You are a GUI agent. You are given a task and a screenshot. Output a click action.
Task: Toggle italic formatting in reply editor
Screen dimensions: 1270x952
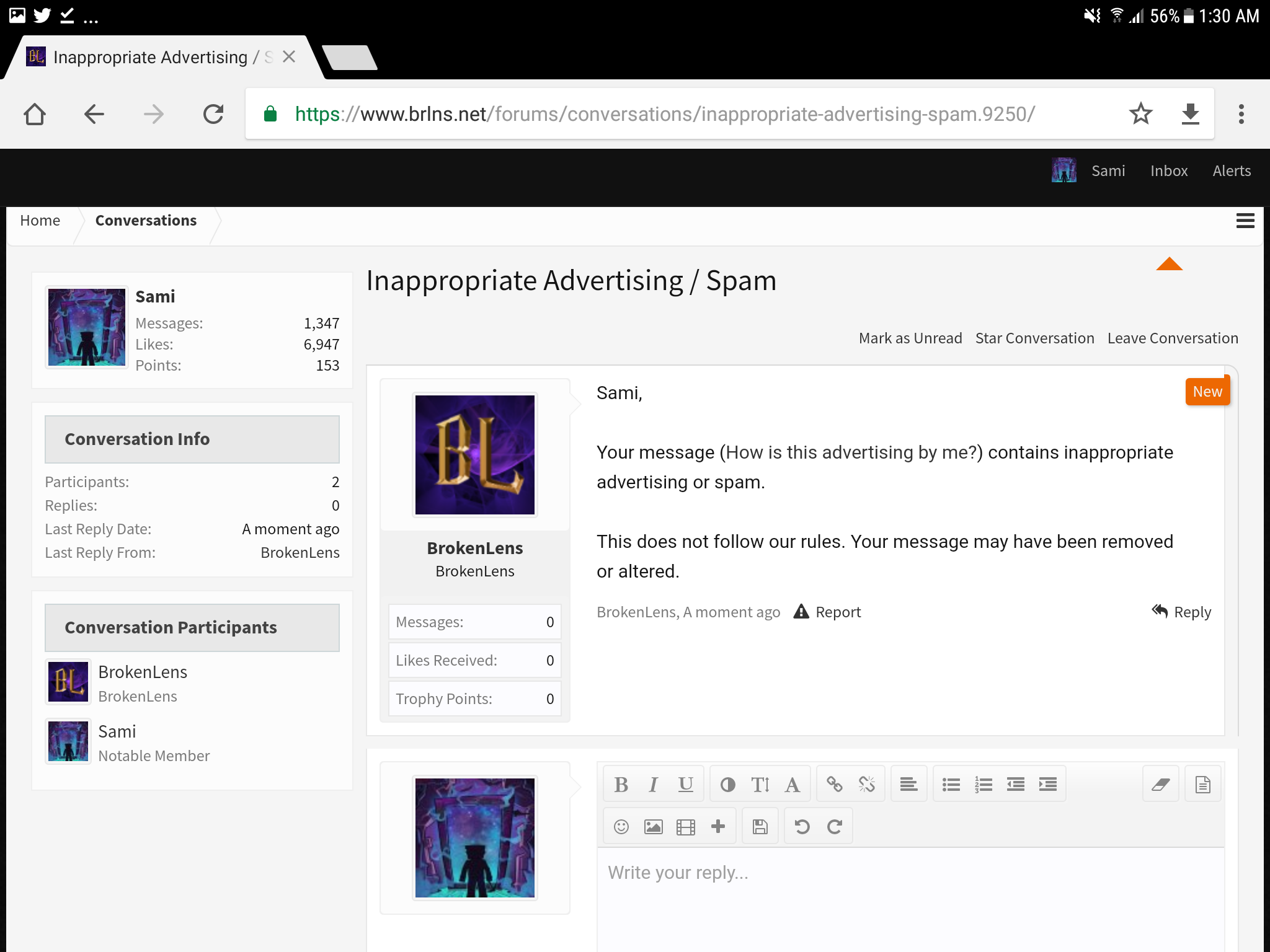653,785
